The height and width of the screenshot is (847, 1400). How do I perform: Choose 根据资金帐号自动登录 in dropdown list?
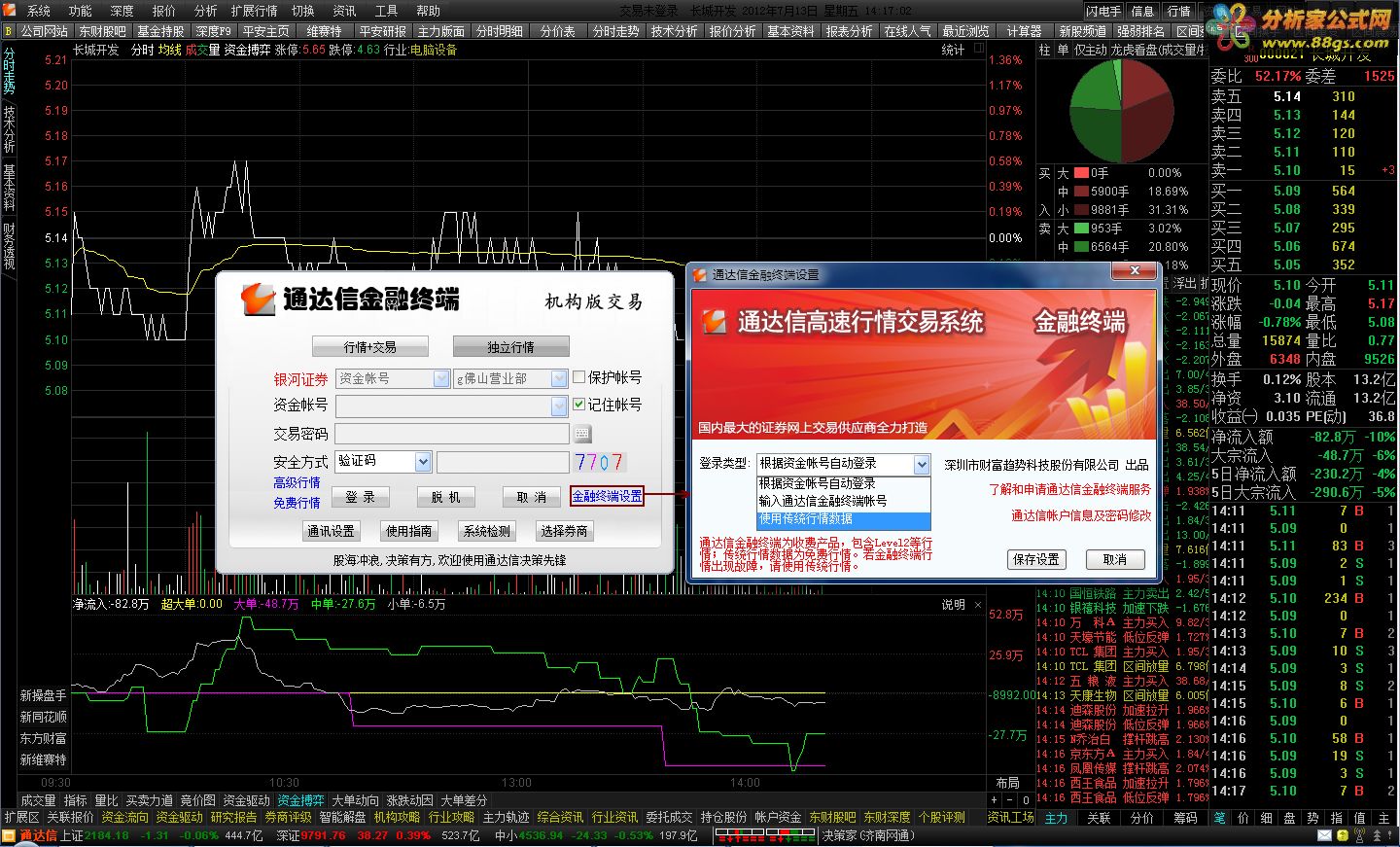(844, 483)
